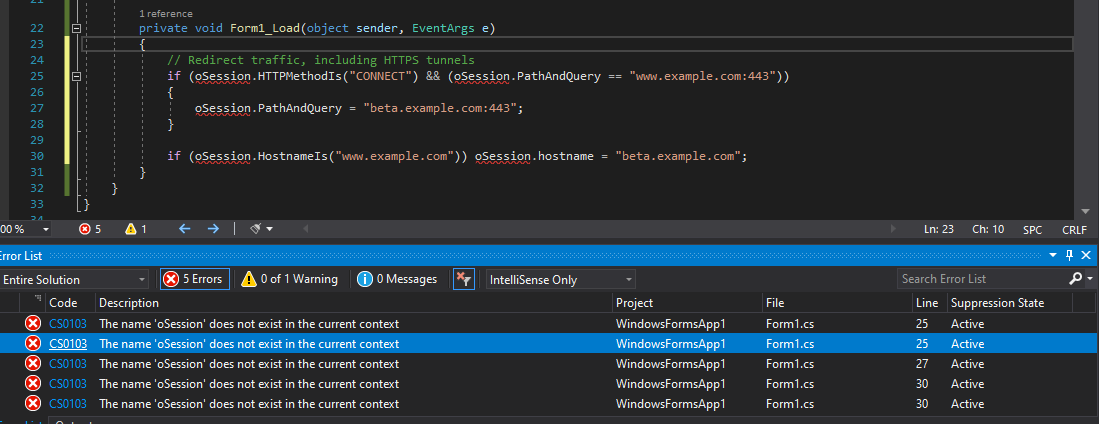Open the Entire Solution scope dropdown
The width and height of the screenshot is (1099, 424).
tap(75, 279)
